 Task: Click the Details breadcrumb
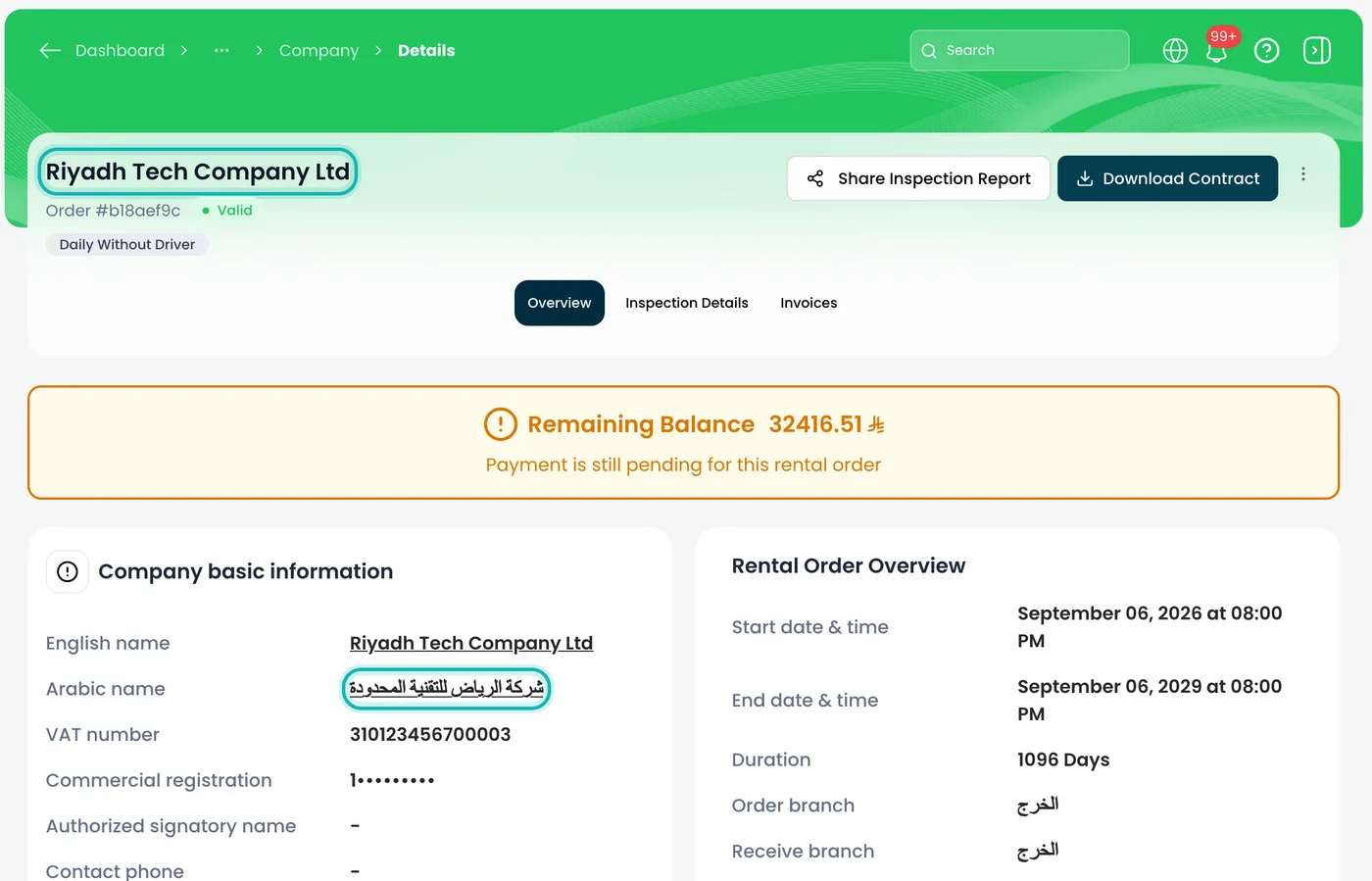click(x=426, y=50)
